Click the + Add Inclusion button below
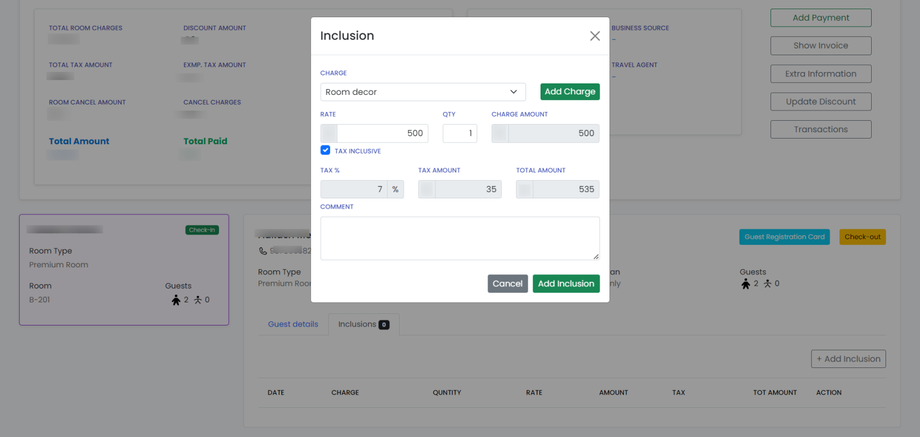 [848, 359]
